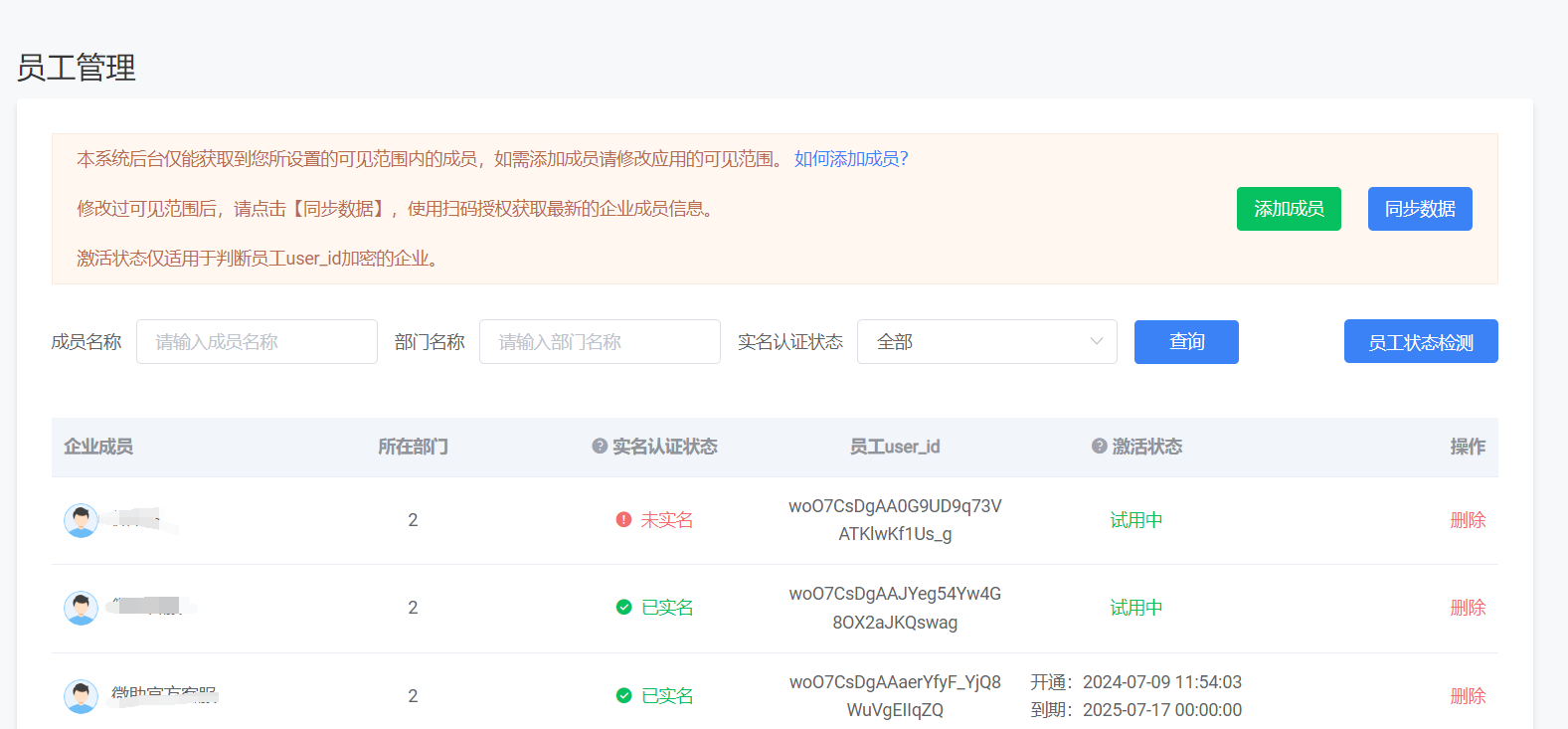Click avatar in row with id woO7CsDgAAJYeg54Yw4G
Image resolution: width=1568 pixels, height=729 pixels.
point(82,608)
